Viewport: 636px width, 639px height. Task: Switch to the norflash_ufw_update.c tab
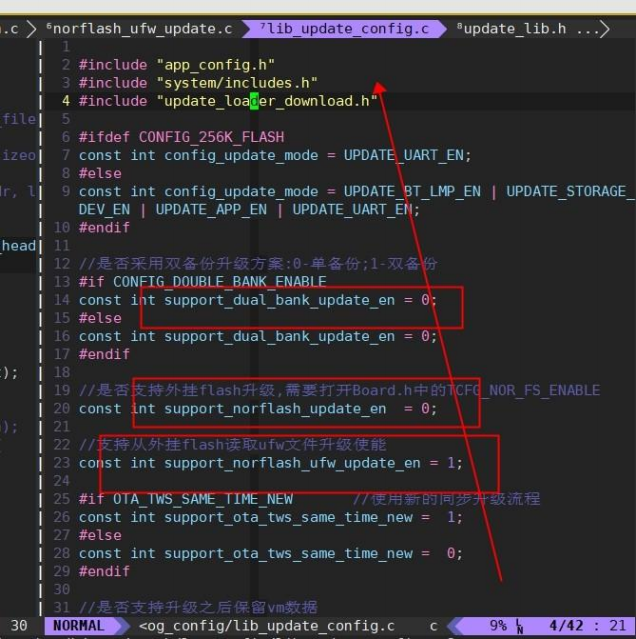click(139, 29)
